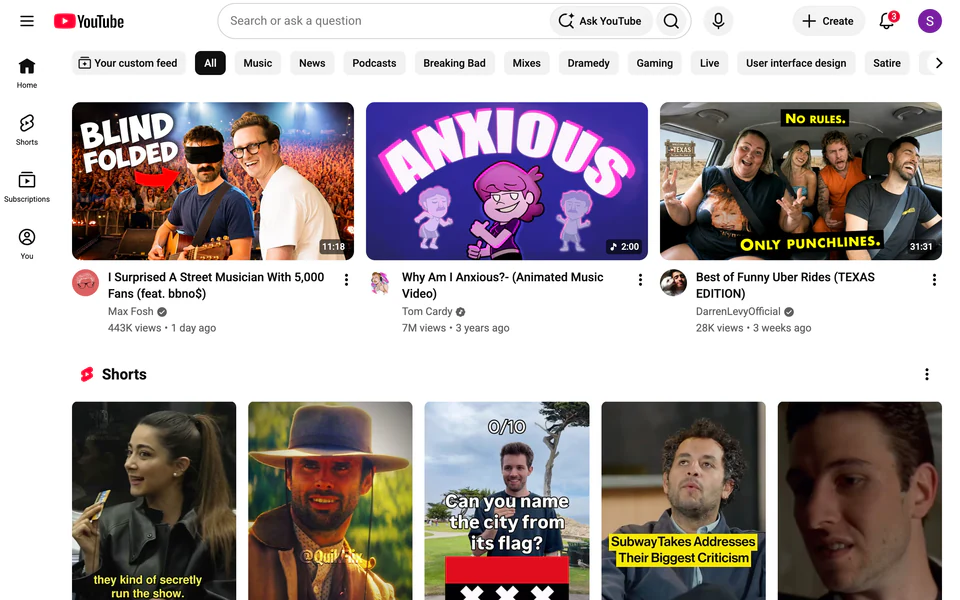Select the Mixes filter chip
The image size is (960, 600).
pos(527,63)
